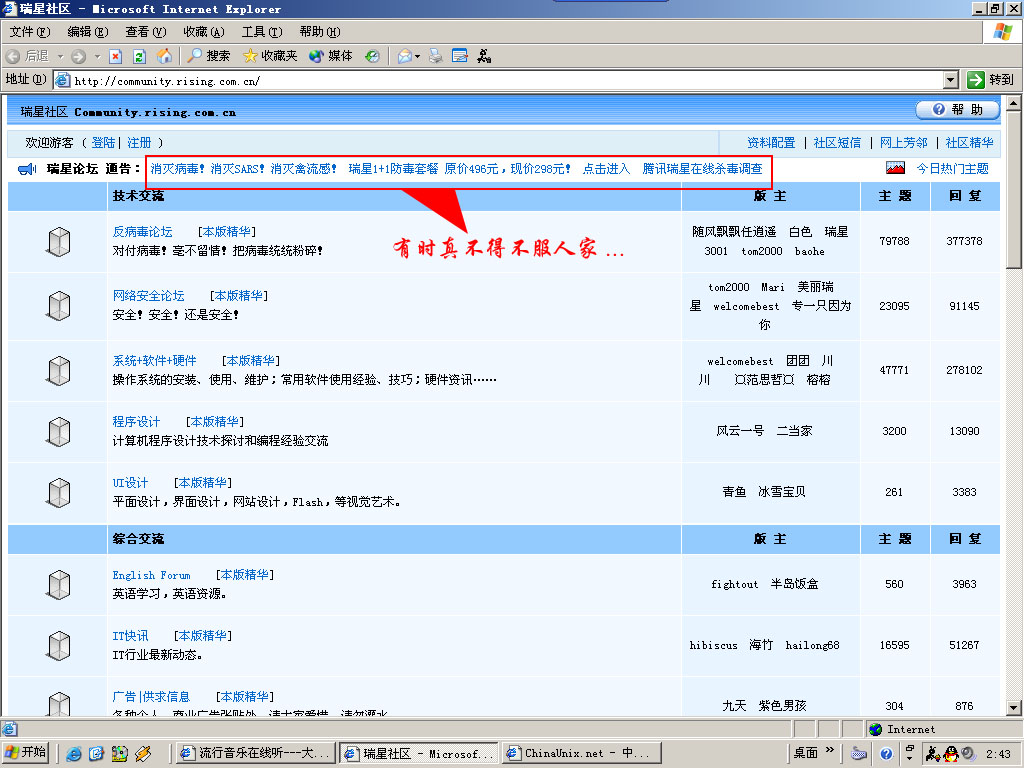Click the forum cube icon for 网络安全论坛

click(59, 306)
